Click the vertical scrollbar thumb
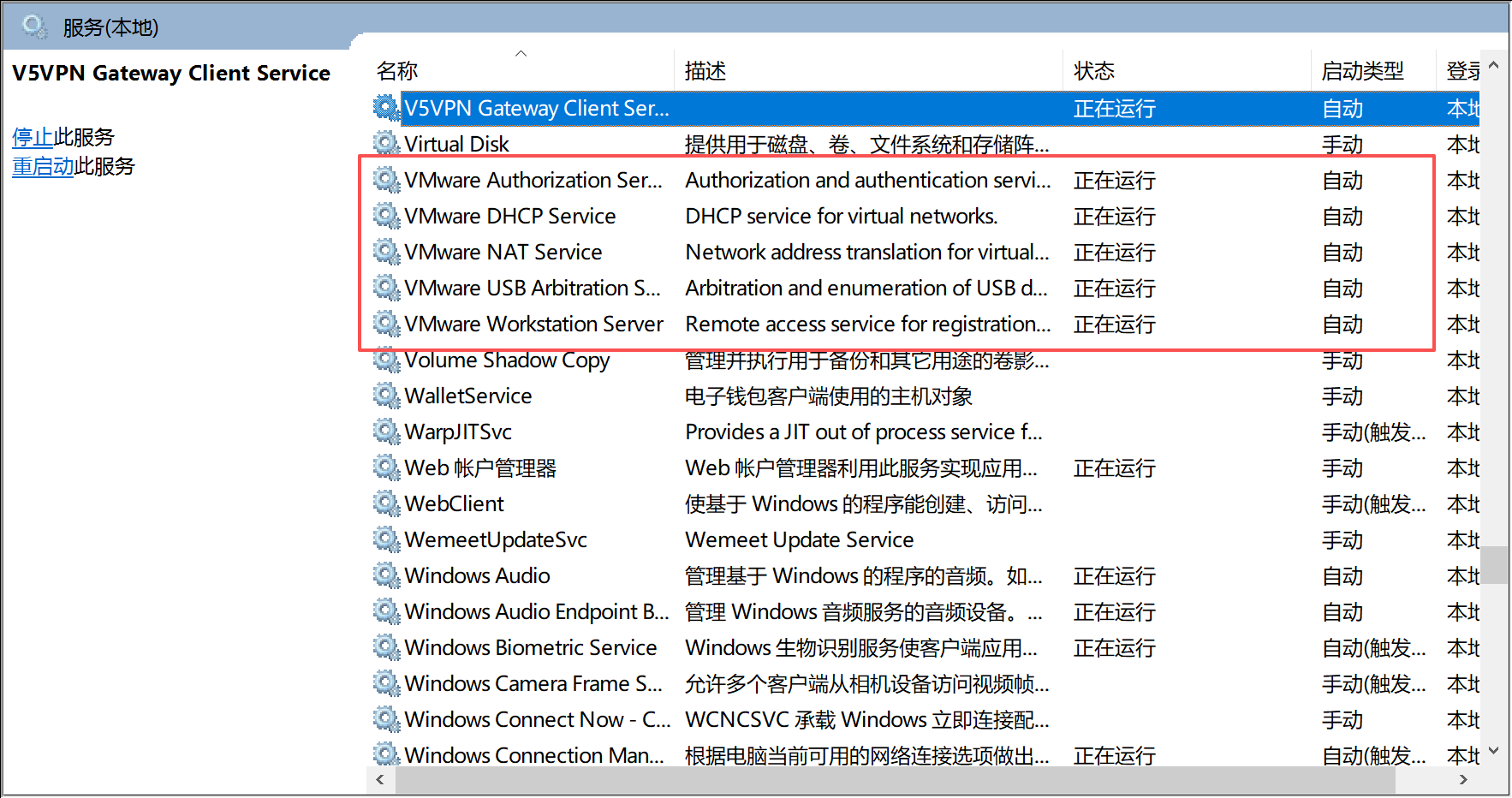Image resolution: width=1512 pixels, height=798 pixels. point(1494,565)
